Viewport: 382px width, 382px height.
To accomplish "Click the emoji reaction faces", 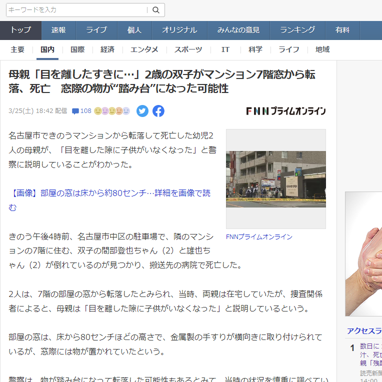I will (112, 111).
